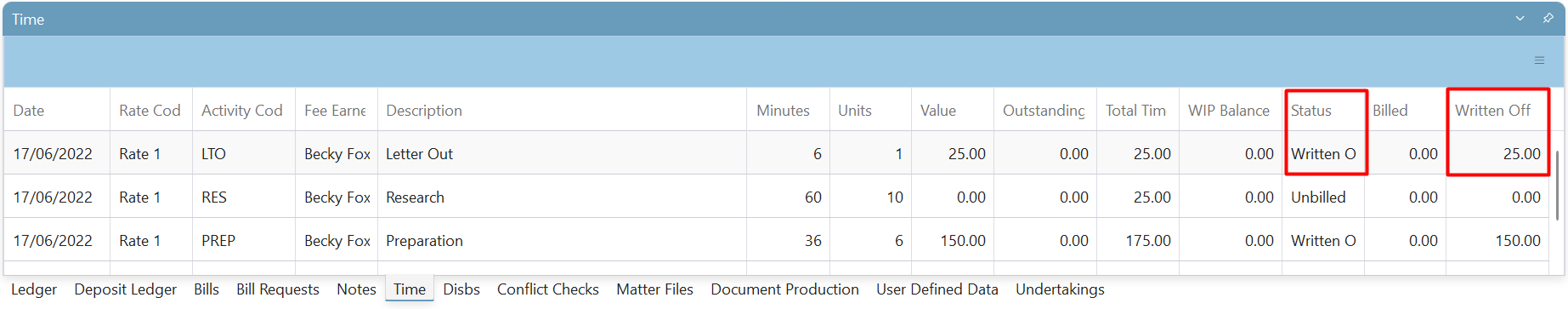Collapse the Time panel with the chevron
Screen dimensions: 1568x309
1520,18
